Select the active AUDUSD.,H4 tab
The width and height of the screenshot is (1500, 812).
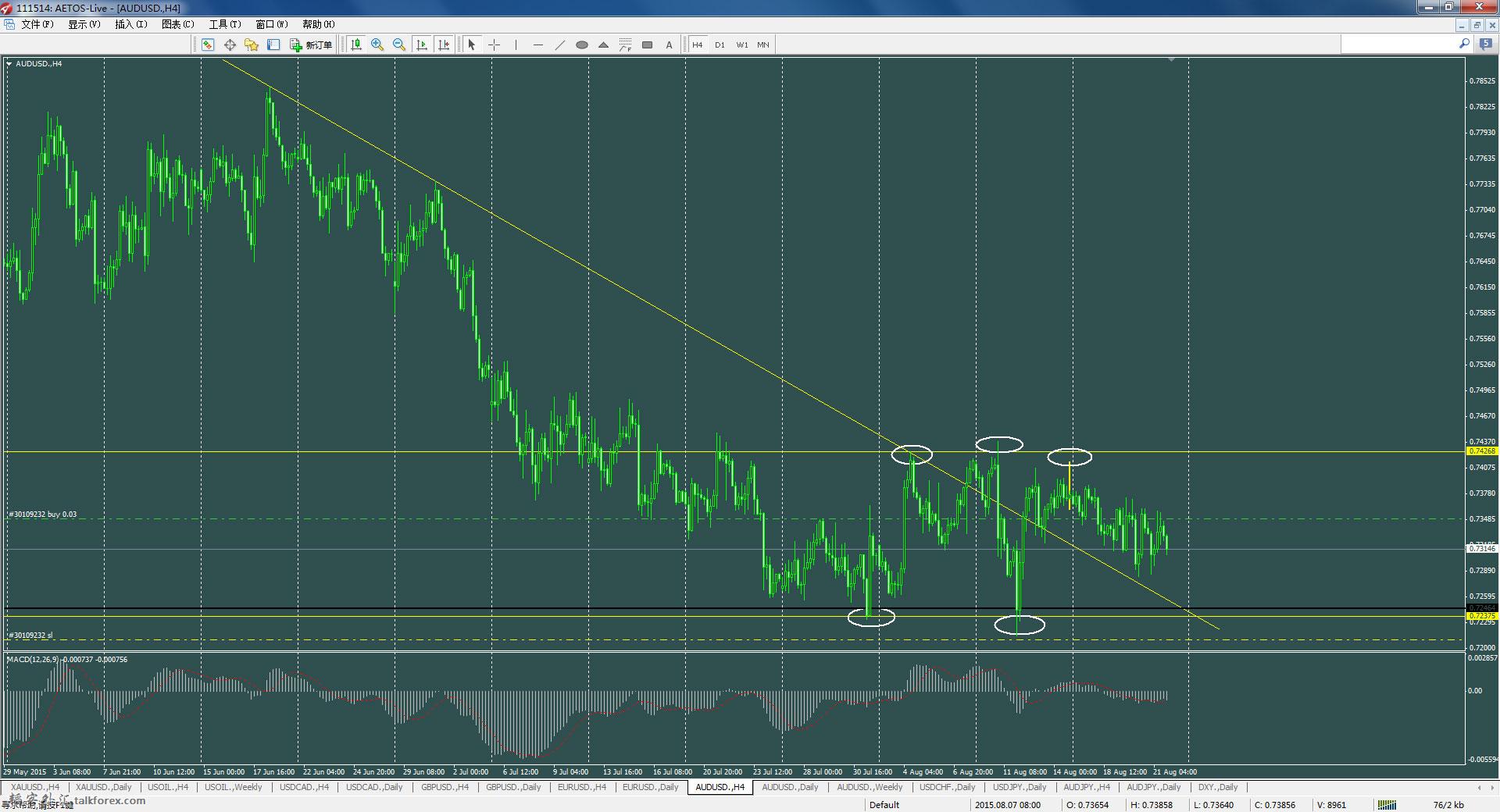(720, 787)
